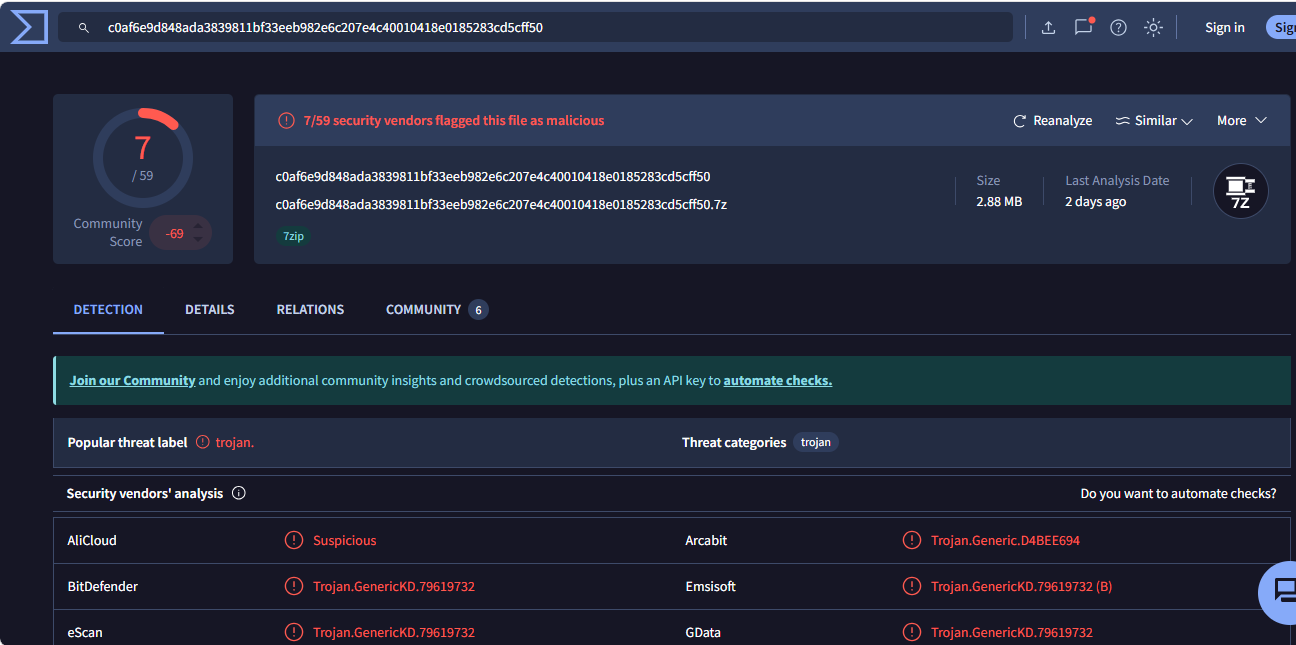Click the detection score circle showing 7/59
This screenshot has height=645, width=1296.
point(143,157)
